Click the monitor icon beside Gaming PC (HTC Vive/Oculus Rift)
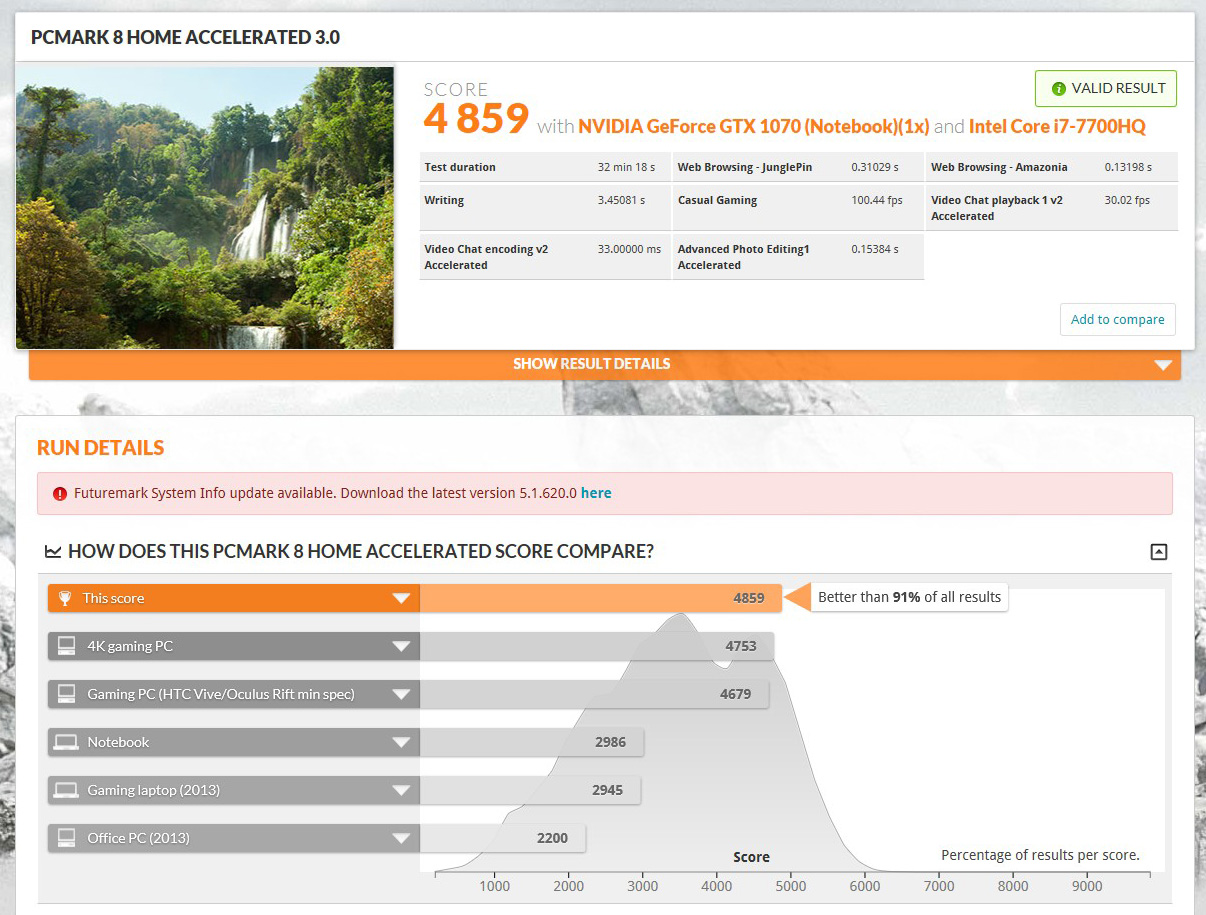 tap(66, 694)
